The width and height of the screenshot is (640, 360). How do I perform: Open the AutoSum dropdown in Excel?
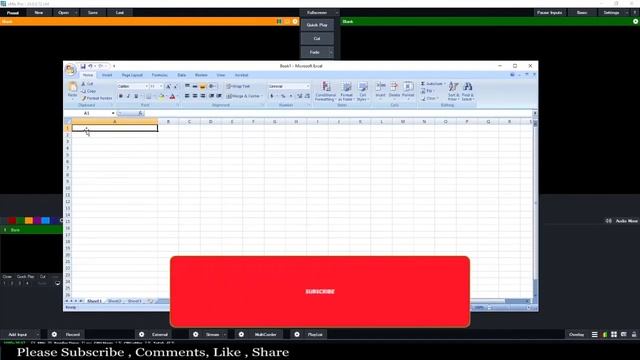(444, 84)
